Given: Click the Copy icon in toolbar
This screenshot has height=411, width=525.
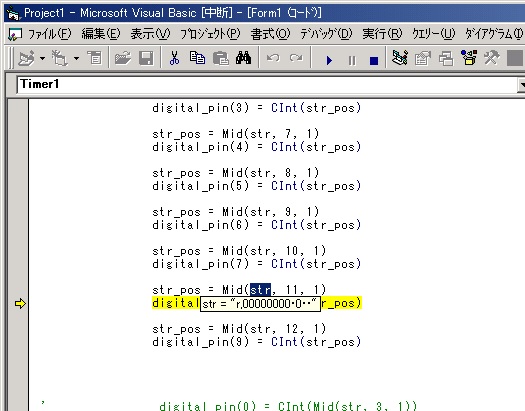Looking at the screenshot, I should coord(198,59).
